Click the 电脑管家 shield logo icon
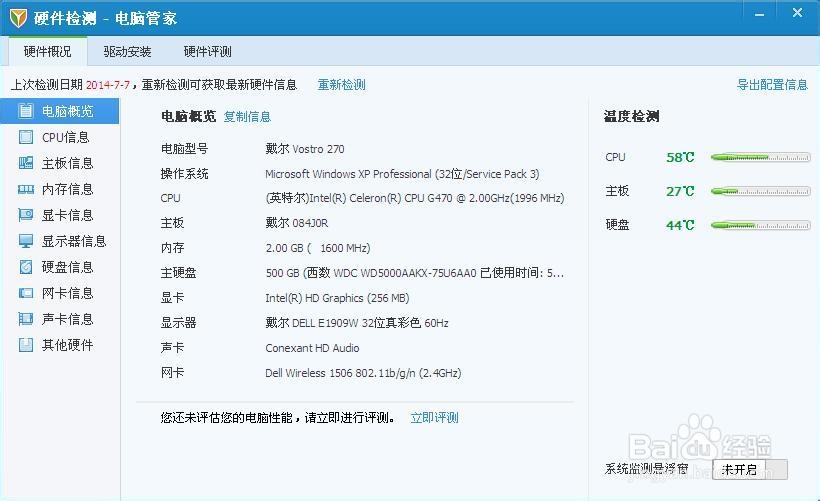The height and width of the screenshot is (501, 820). (x=19, y=18)
